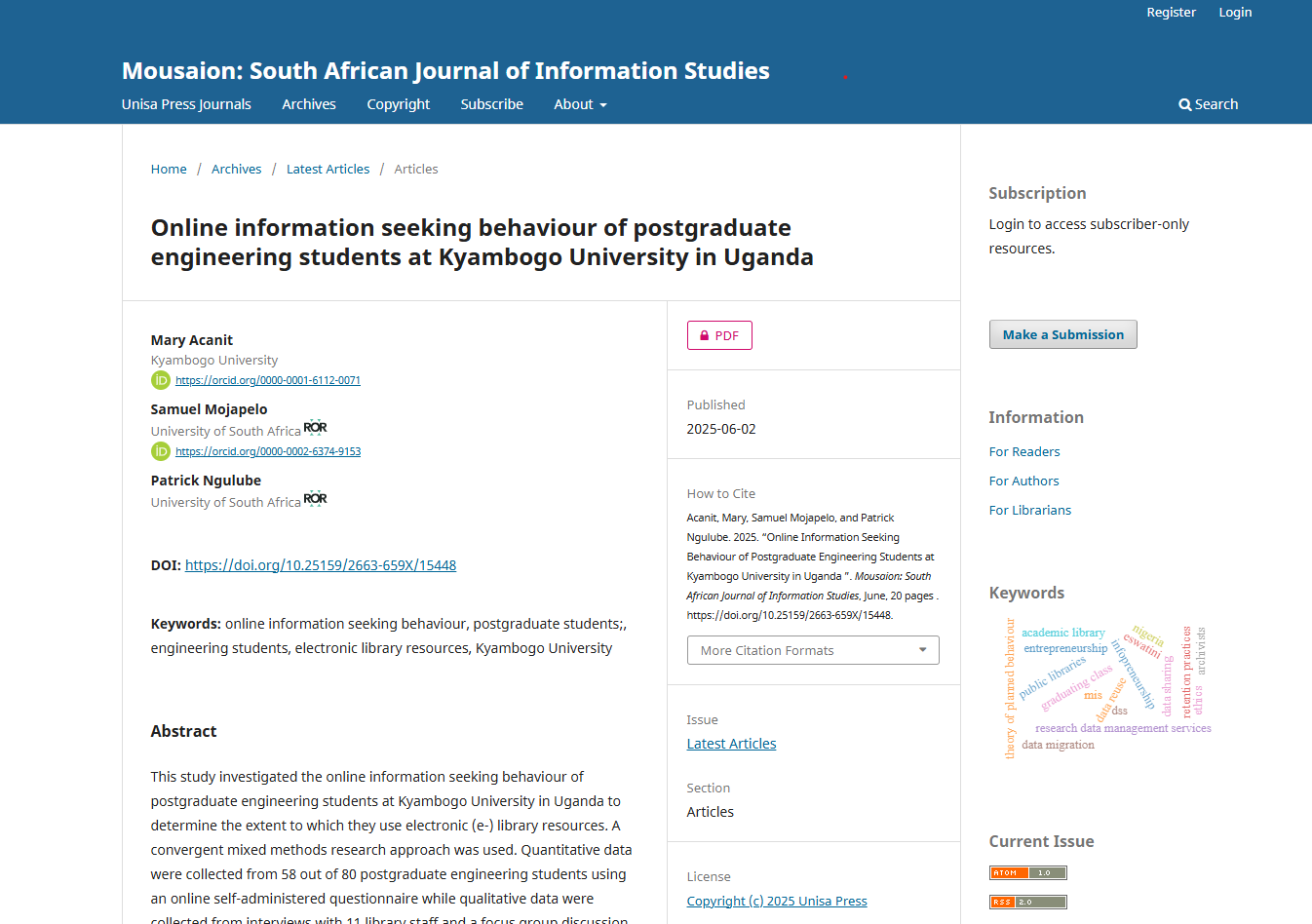Open Copyright (c) 2025 Unisa Press link

coord(777,902)
